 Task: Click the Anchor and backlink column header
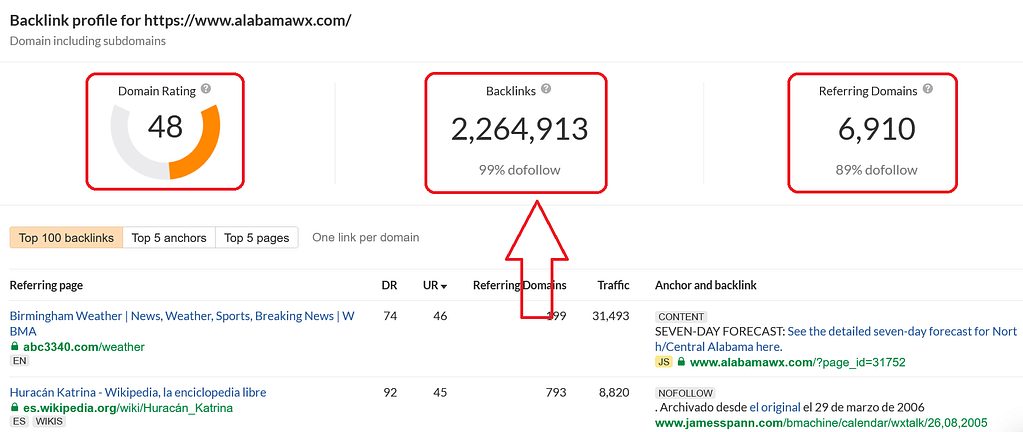(706, 285)
